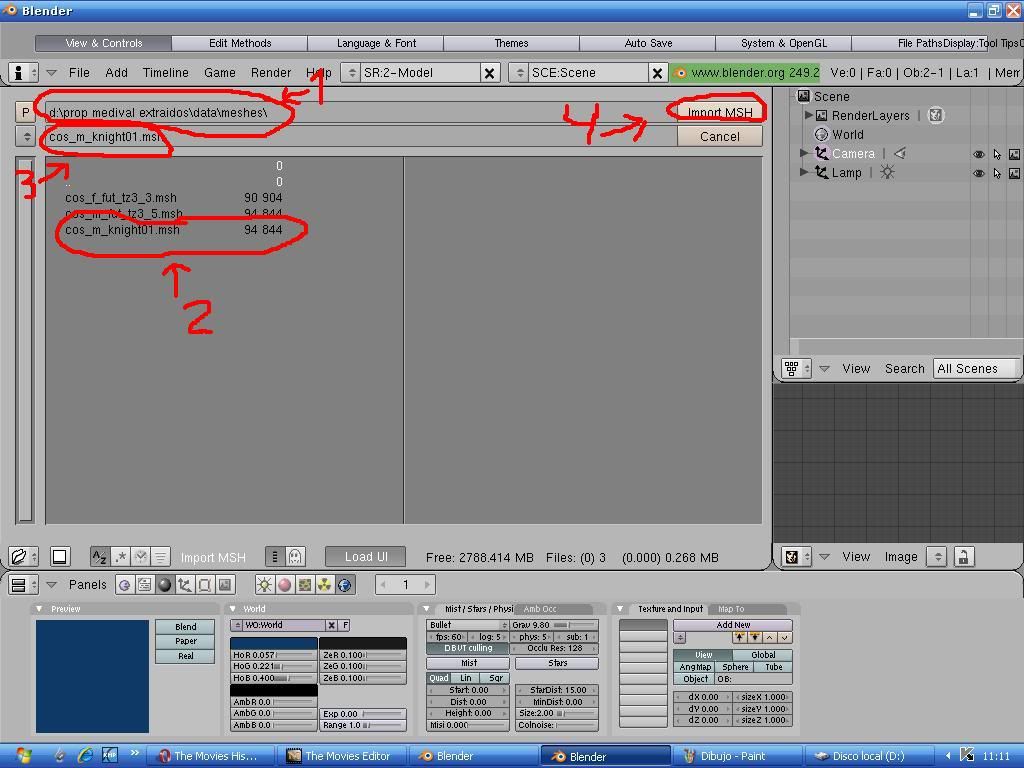The width and height of the screenshot is (1024, 768).
Task: Click the full-screen window toggle icon
Action: (59, 557)
